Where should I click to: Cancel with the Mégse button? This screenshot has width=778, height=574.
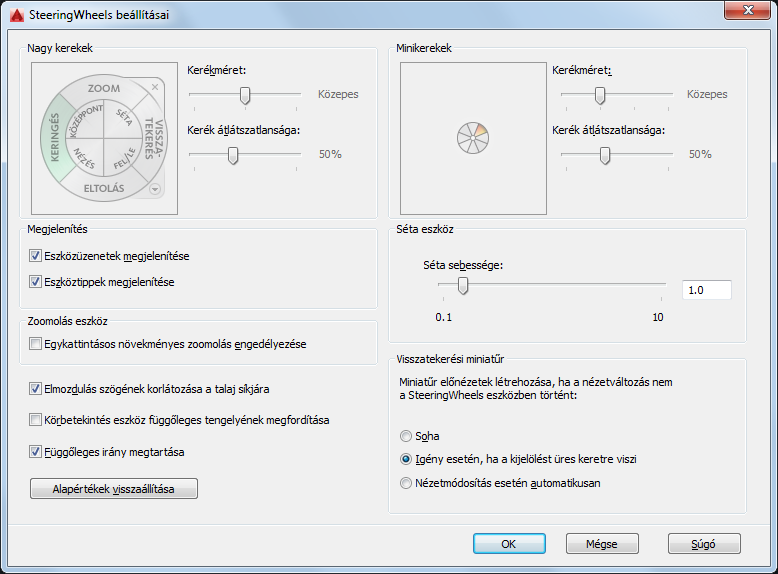coord(602,544)
